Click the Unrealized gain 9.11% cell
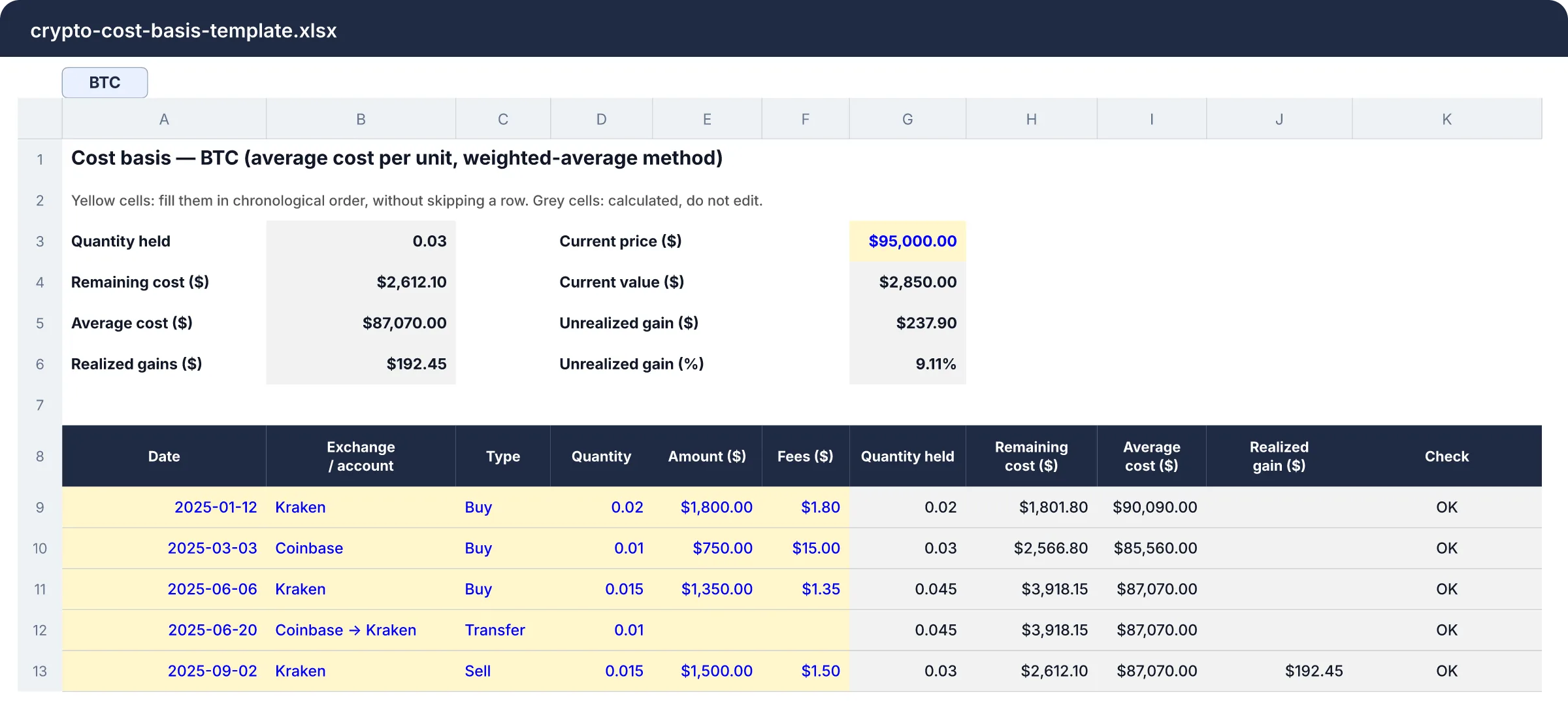 [907, 363]
